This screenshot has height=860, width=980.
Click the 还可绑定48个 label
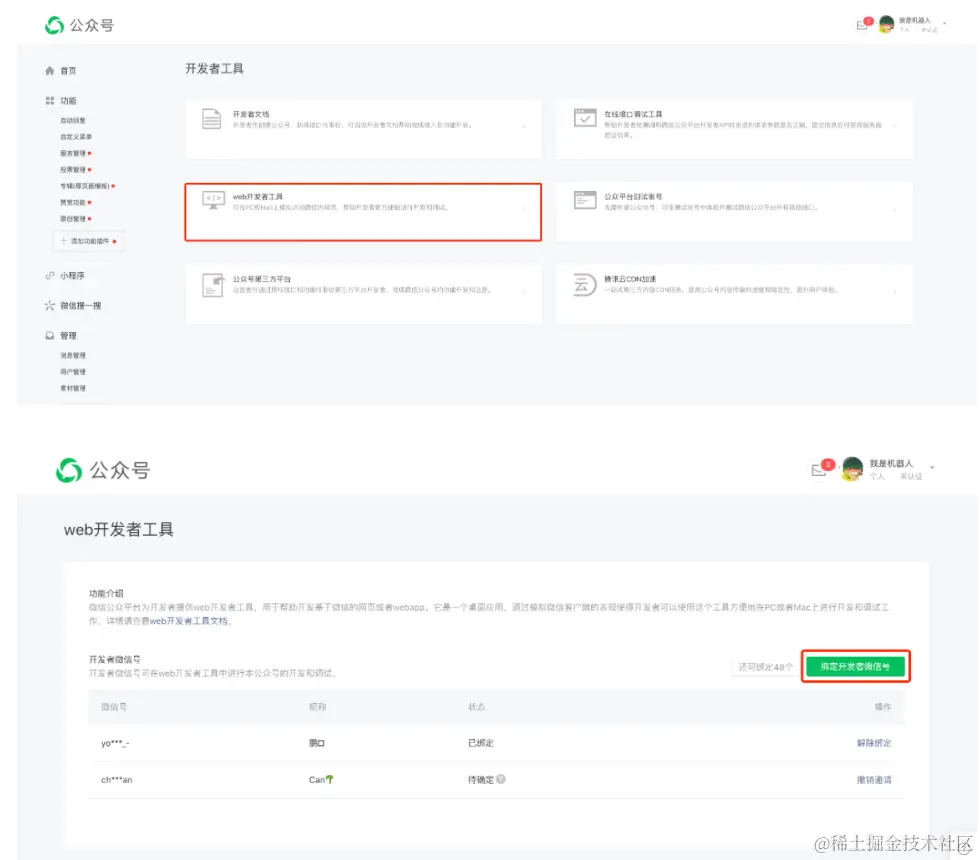pyautogui.click(x=766, y=667)
